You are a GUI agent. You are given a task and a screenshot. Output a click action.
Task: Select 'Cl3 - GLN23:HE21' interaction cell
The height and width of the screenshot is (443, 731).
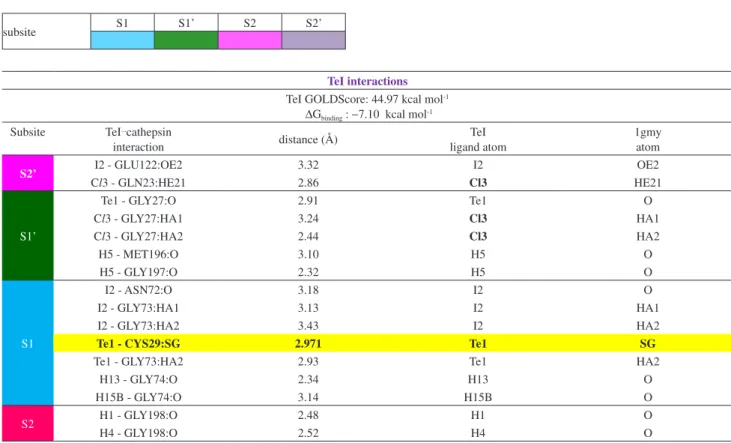click(x=138, y=183)
